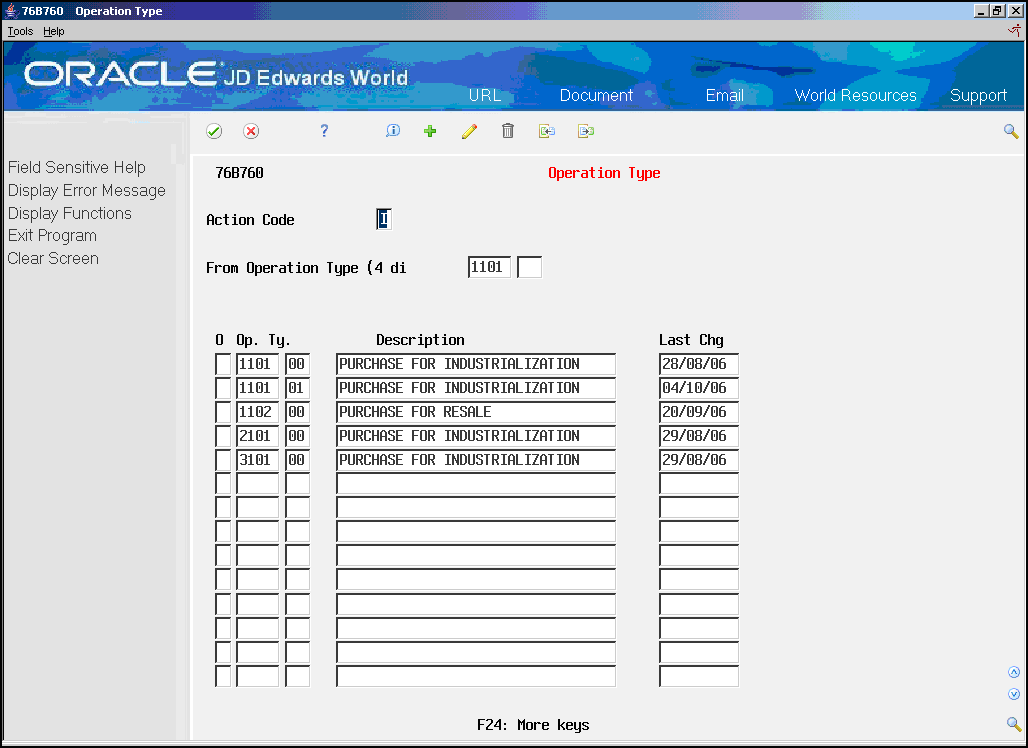Click Last Chg date 28/08/06
This screenshot has width=1028, height=748.
pos(698,364)
